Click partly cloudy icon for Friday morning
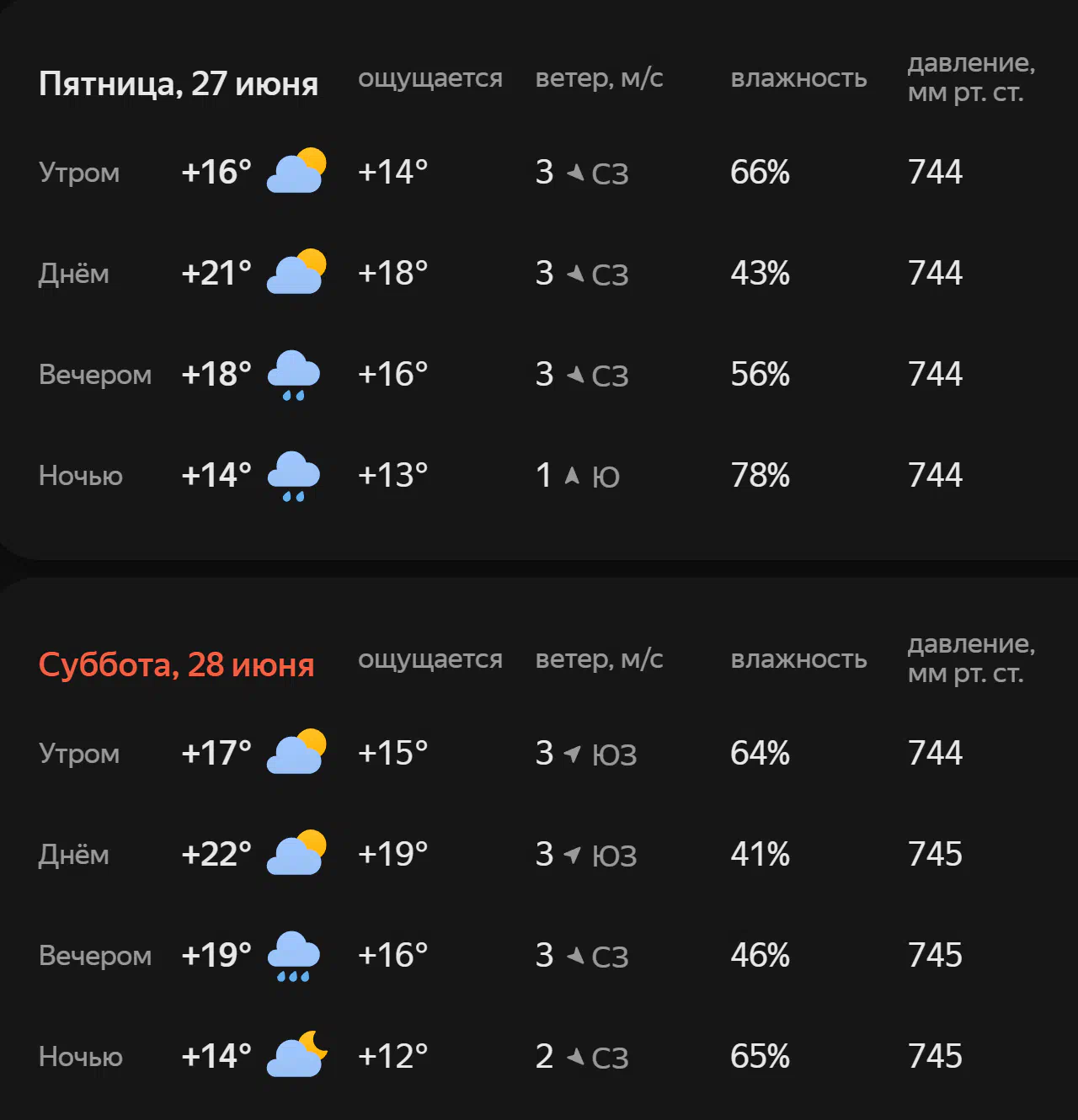The image size is (1078, 1120). coord(296,171)
